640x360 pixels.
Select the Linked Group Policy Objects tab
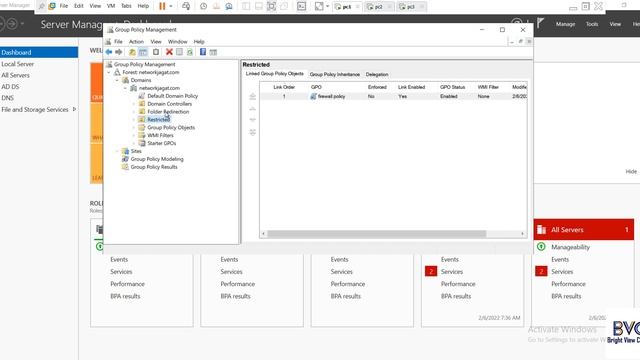(x=275, y=74)
